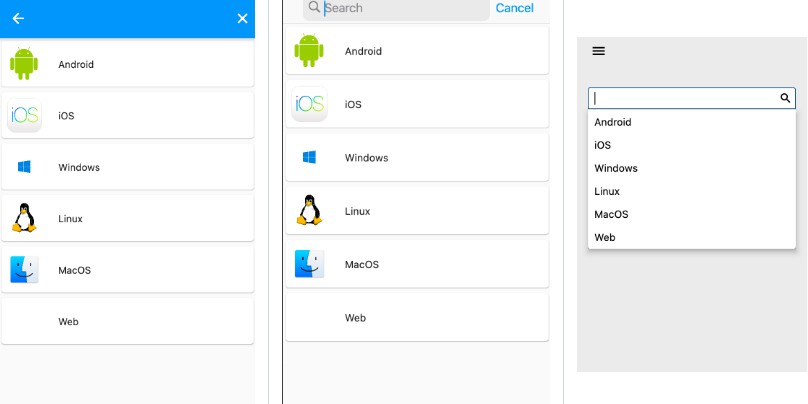Click the MacOS Finder icon in the left panel
The height and width of the screenshot is (404, 808).
pyautogui.click(x=24, y=270)
